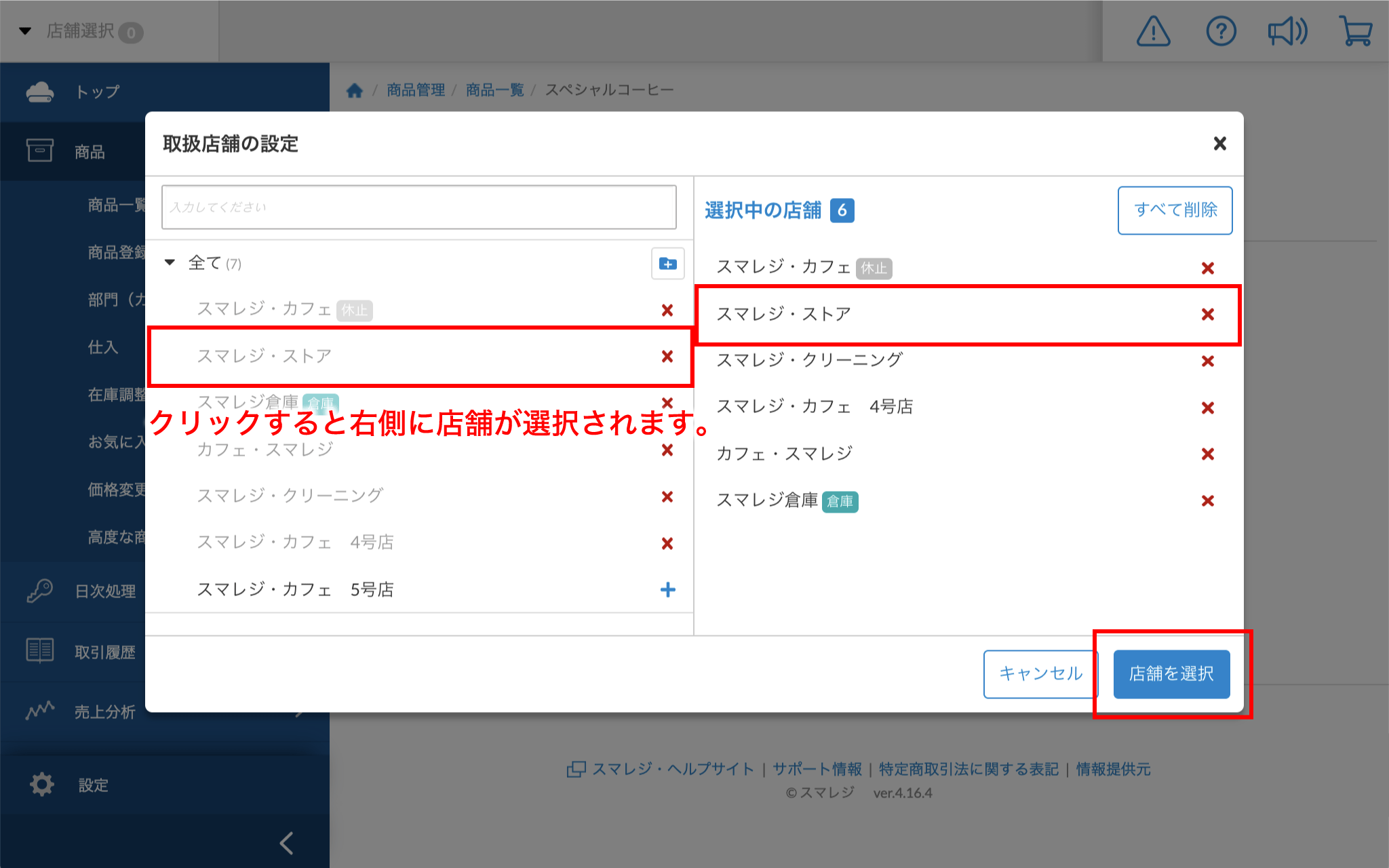This screenshot has width=1389, height=868.
Task: Click the add-all folder plus icon
Action: point(668,264)
